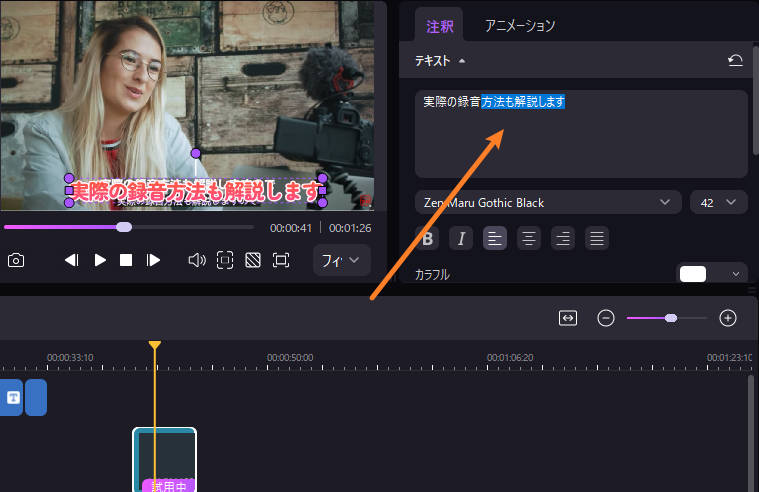Toggle bold formatting
Viewport: 759px width, 492px height.
coord(427,238)
